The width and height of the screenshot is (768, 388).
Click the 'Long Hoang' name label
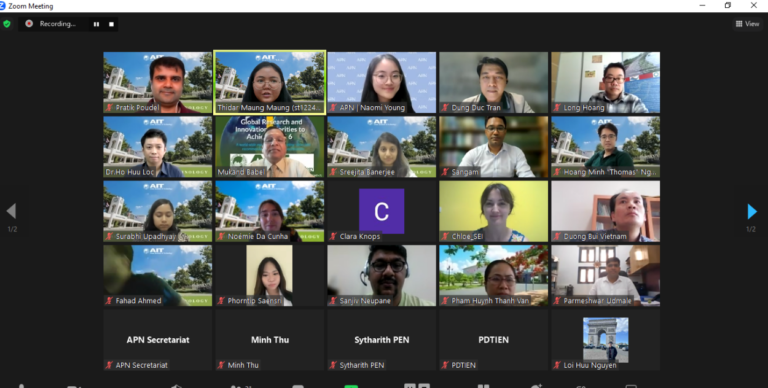(584, 108)
